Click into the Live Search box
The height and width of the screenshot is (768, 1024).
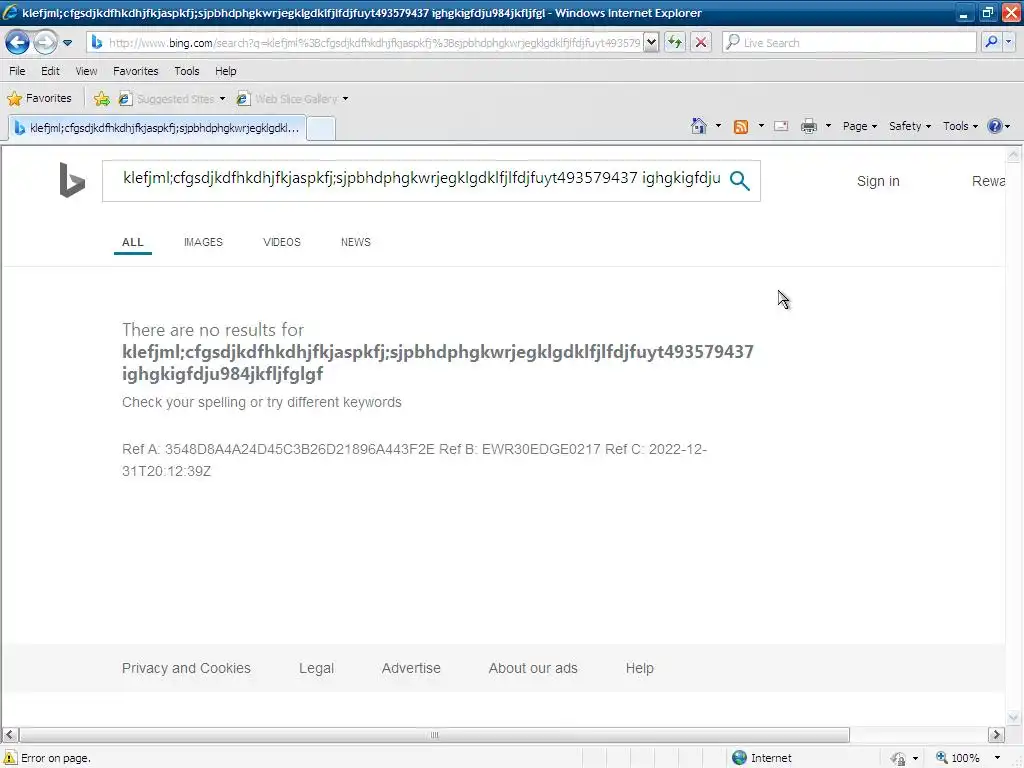[x=849, y=43]
